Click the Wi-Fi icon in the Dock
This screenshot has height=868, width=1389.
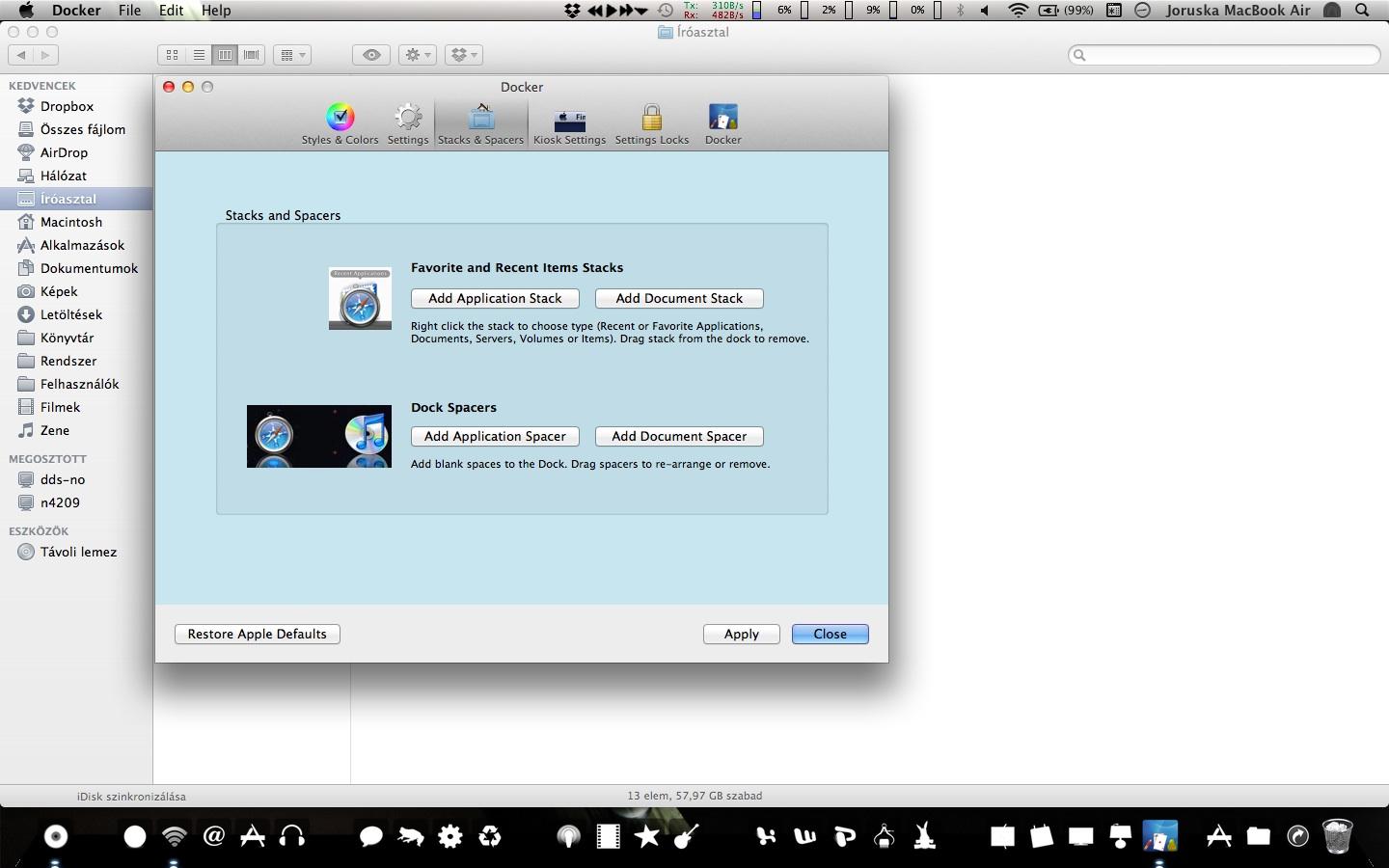pyautogui.click(x=175, y=836)
